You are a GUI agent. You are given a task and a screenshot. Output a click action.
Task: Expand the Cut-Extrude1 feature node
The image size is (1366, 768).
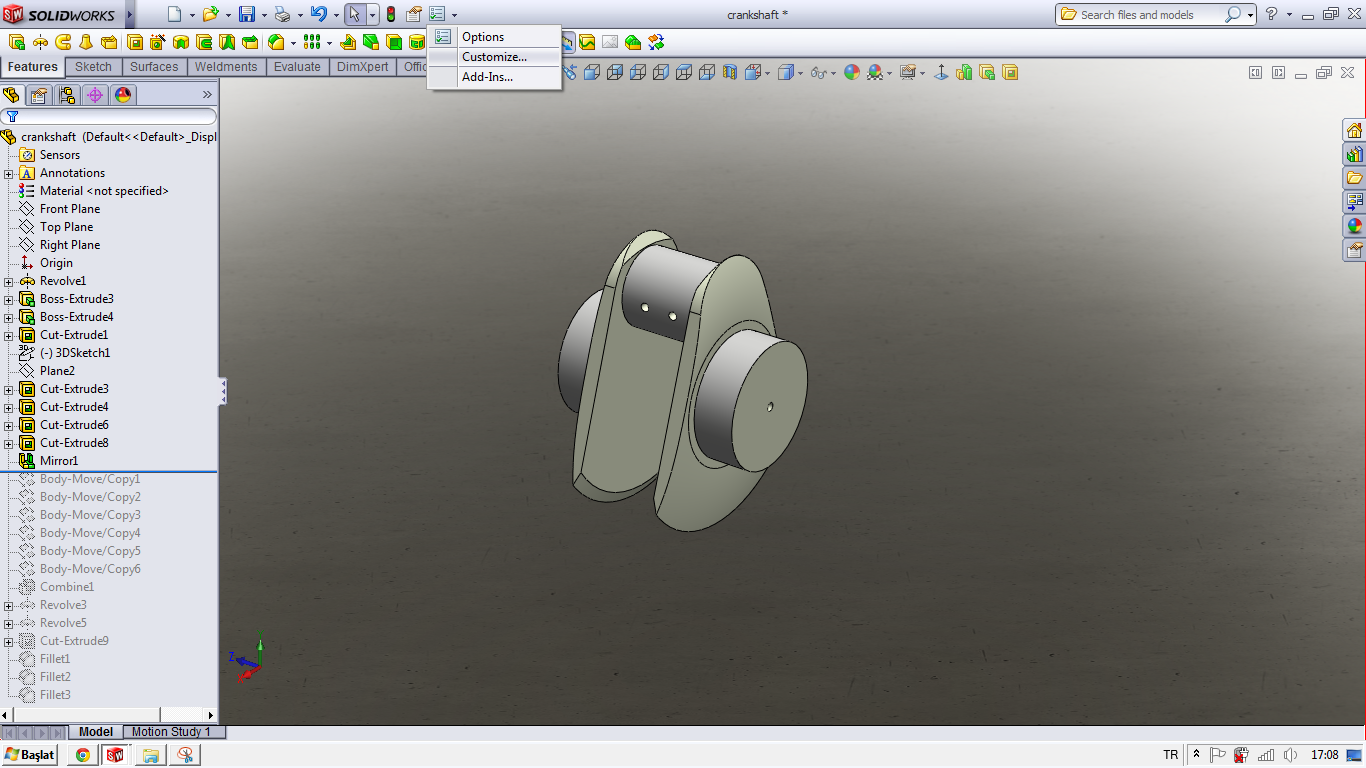coord(9,335)
